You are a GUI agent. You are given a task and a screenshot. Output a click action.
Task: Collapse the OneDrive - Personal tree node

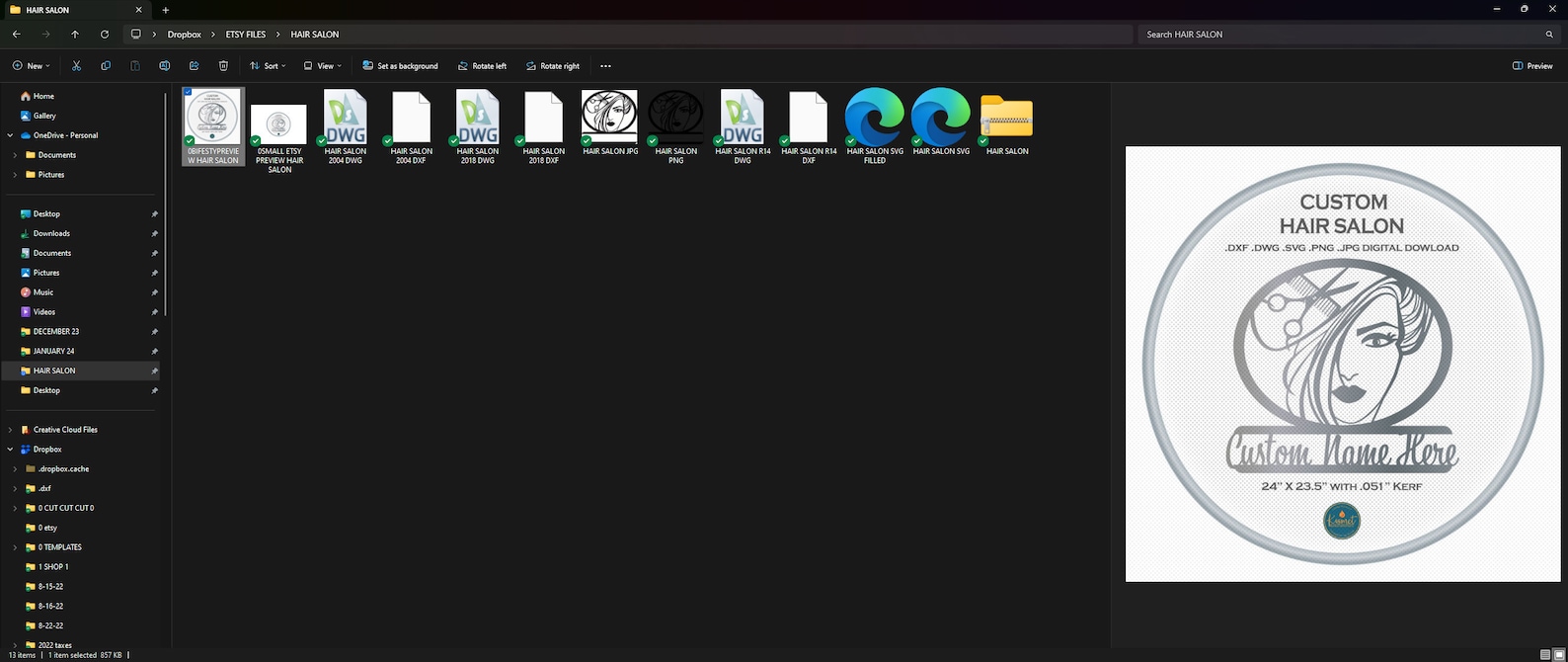[11, 135]
